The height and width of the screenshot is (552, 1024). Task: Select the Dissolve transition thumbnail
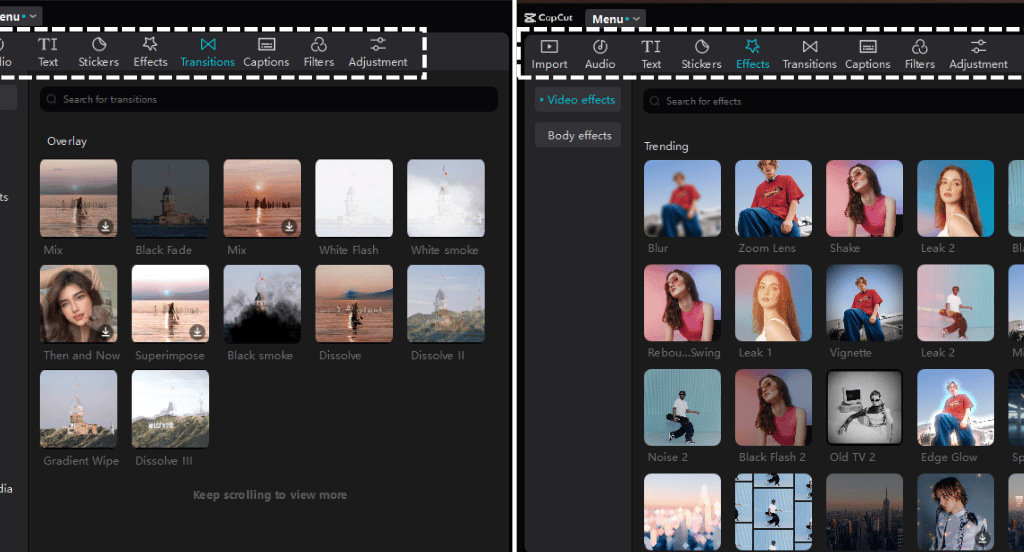pyautogui.click(x=354, y=304)
